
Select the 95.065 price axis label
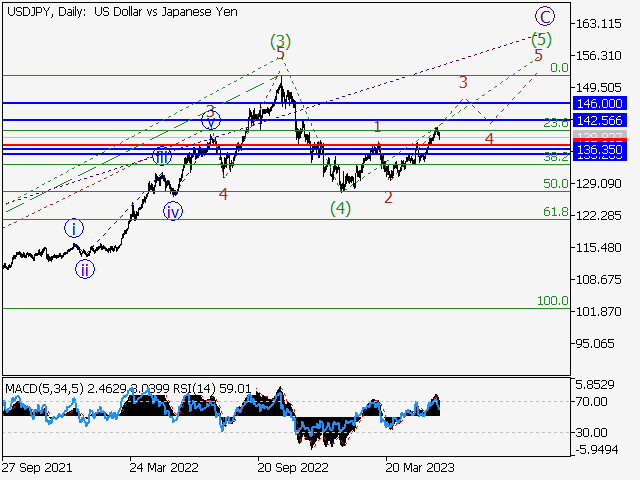[595, 344]
